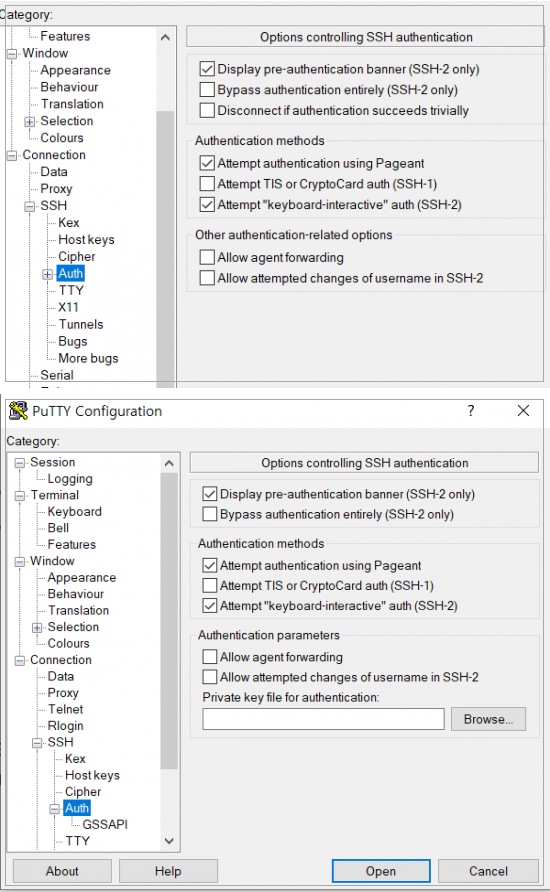Toggle keyboard-interactive auth in PuTTY Configuration window
The image size is (550, 892).
point(210,606)
